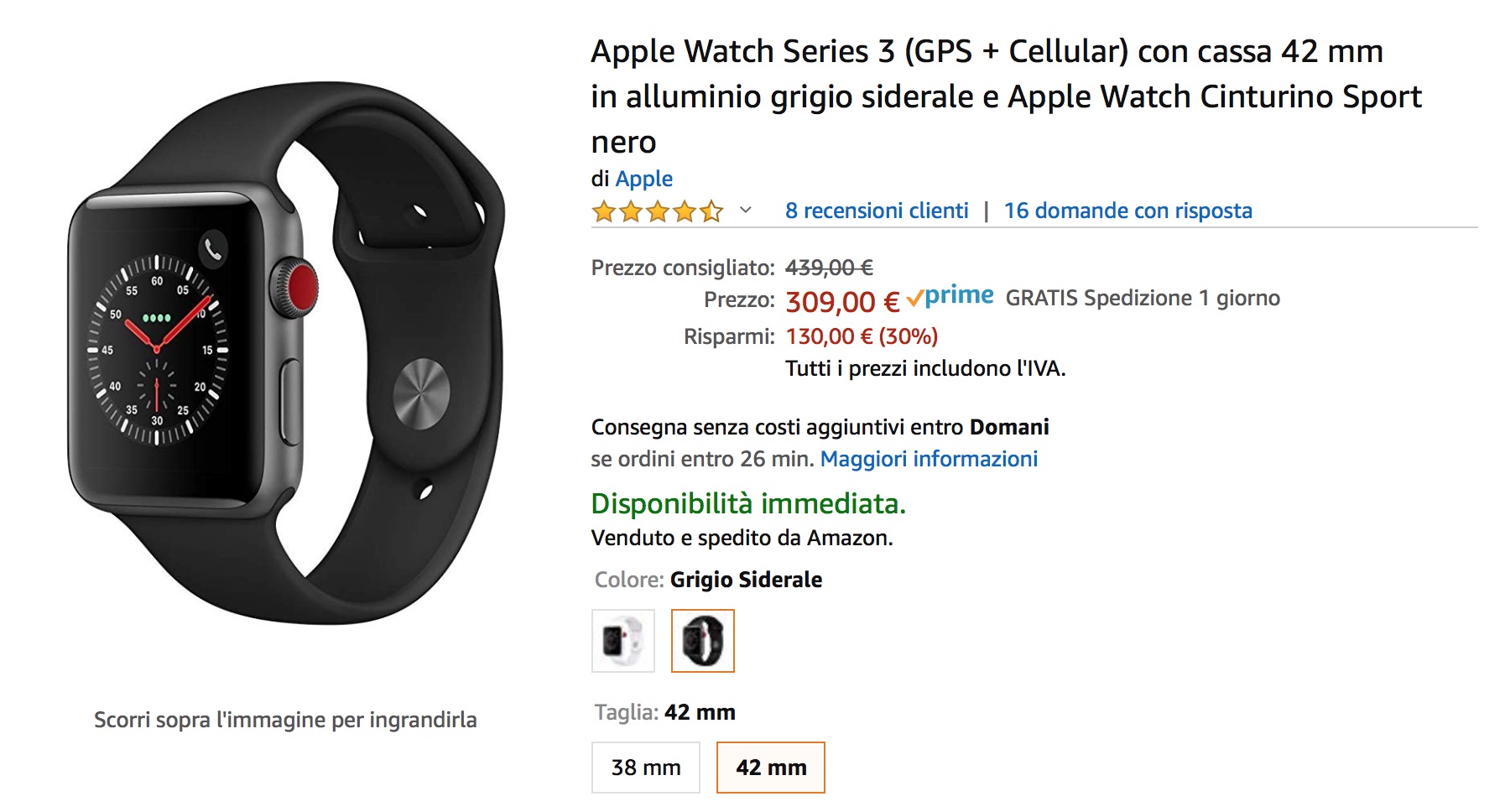Select the white watch color swatch
The image size is (1505, 812).
[622, 641]
